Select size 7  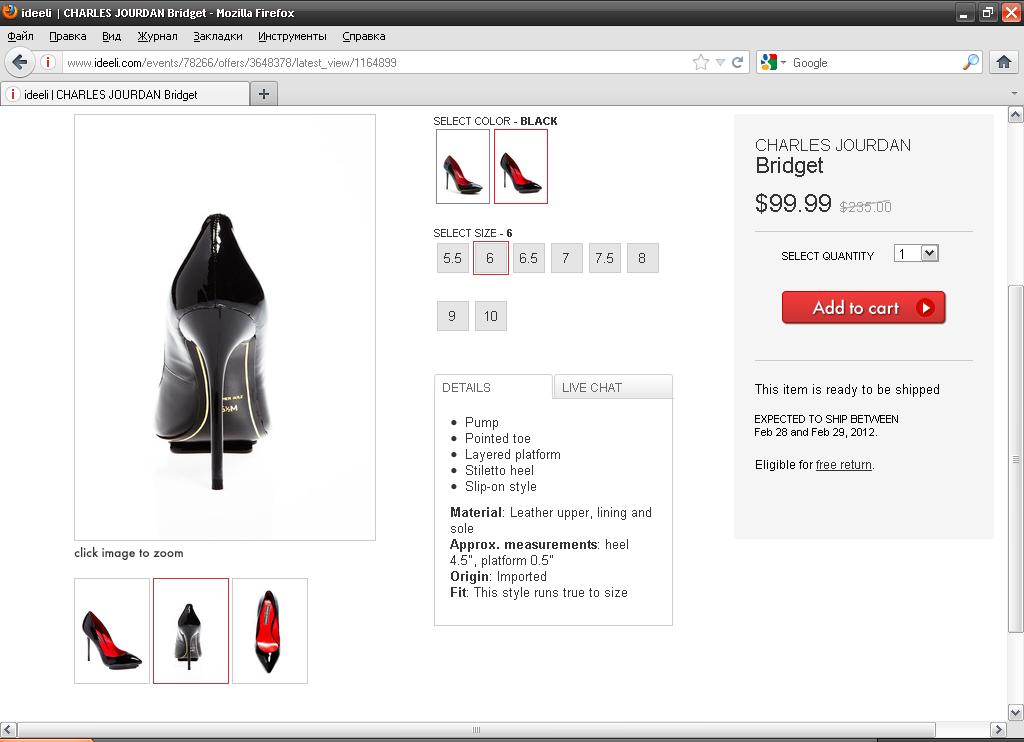point(566,259)
